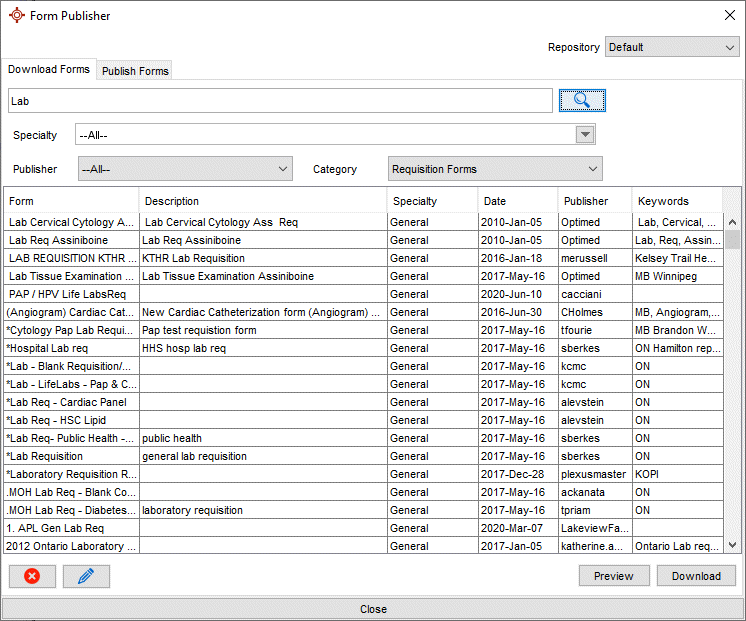Sort by the Publisher column header
This screenshot has height=621, width=746.
click(x=595, y=201)
